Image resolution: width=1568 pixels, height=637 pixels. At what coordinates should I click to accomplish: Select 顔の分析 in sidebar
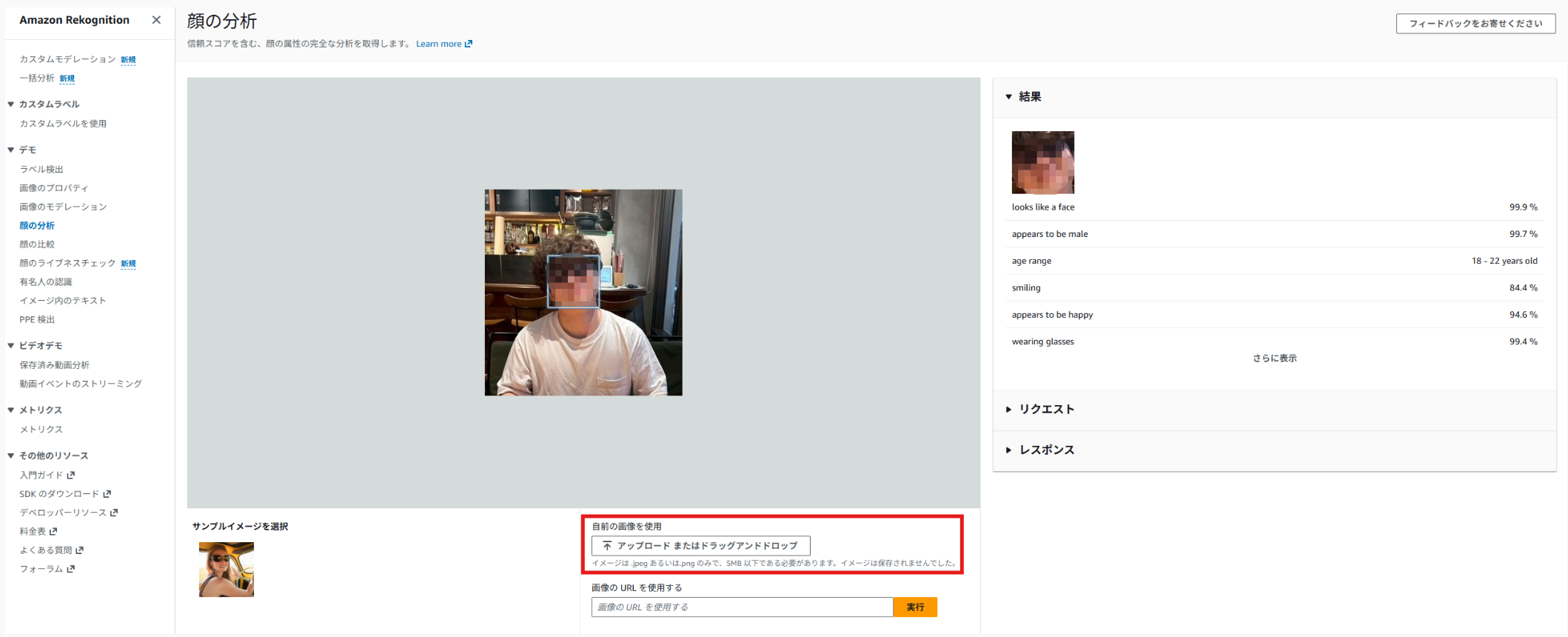point(37,225)
